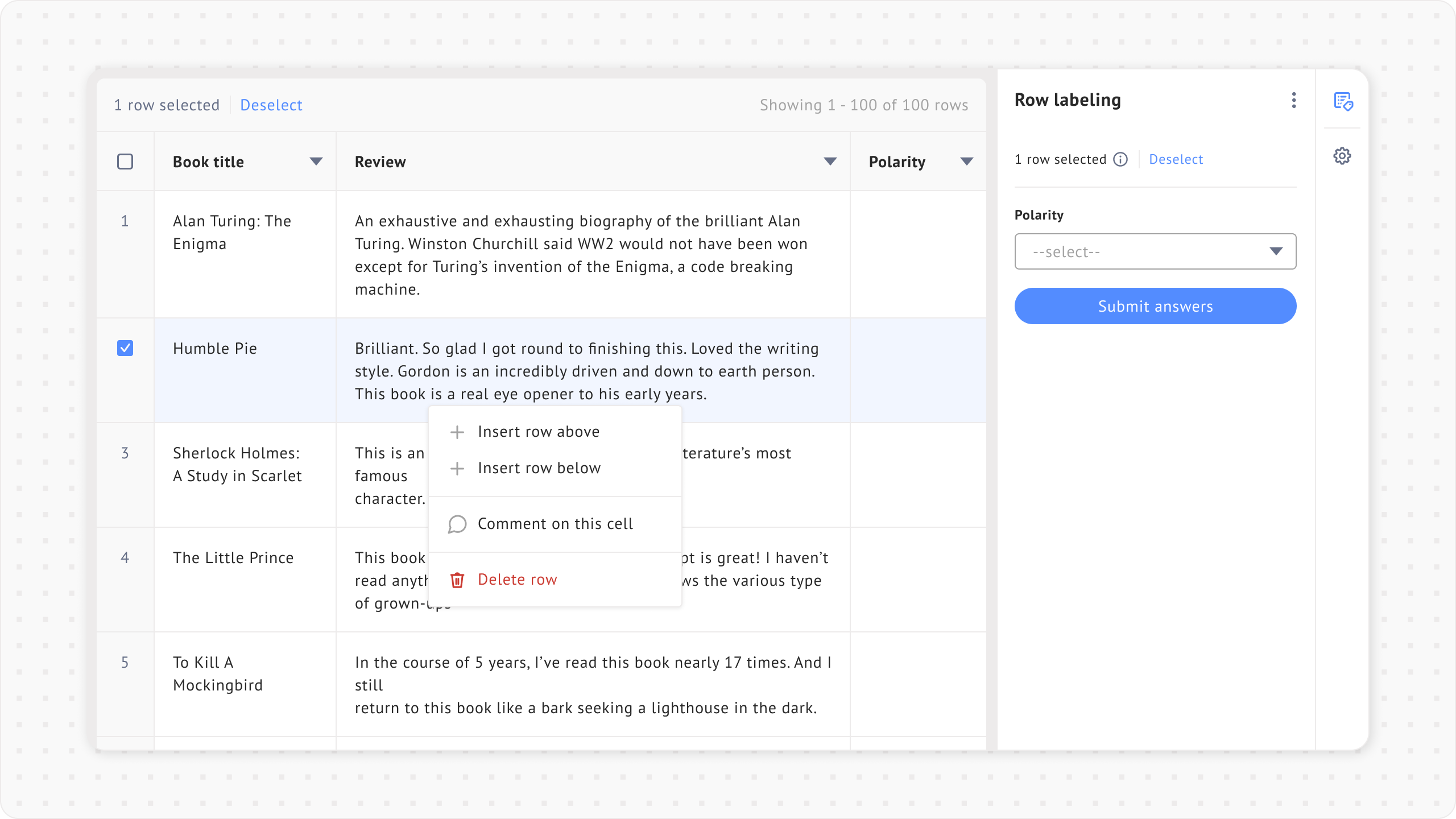Click the speech bubble comment icon
This screenshot has width=1456, height=819.
click(x=457, y=524)
